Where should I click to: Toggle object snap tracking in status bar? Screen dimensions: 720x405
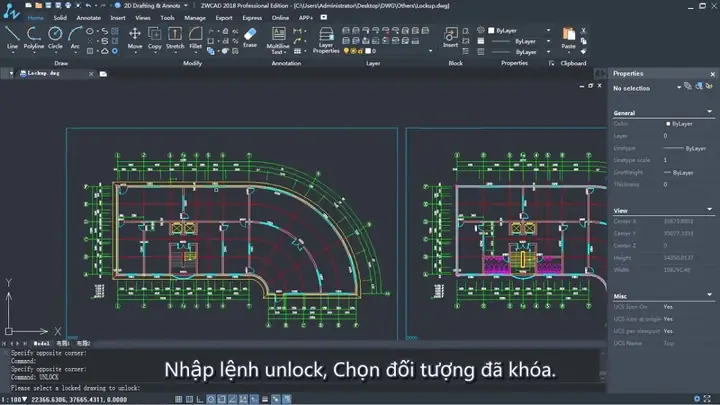click(x=232, y=399)
